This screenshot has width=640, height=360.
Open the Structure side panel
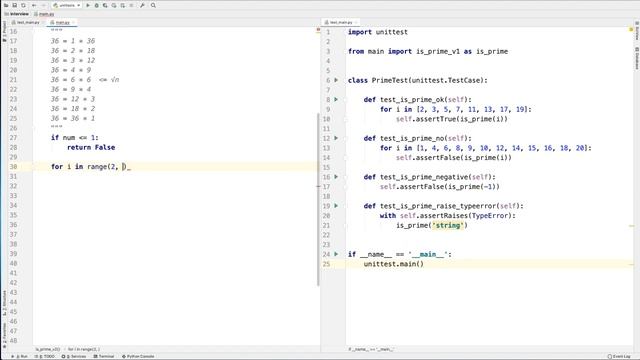[4, 303]
